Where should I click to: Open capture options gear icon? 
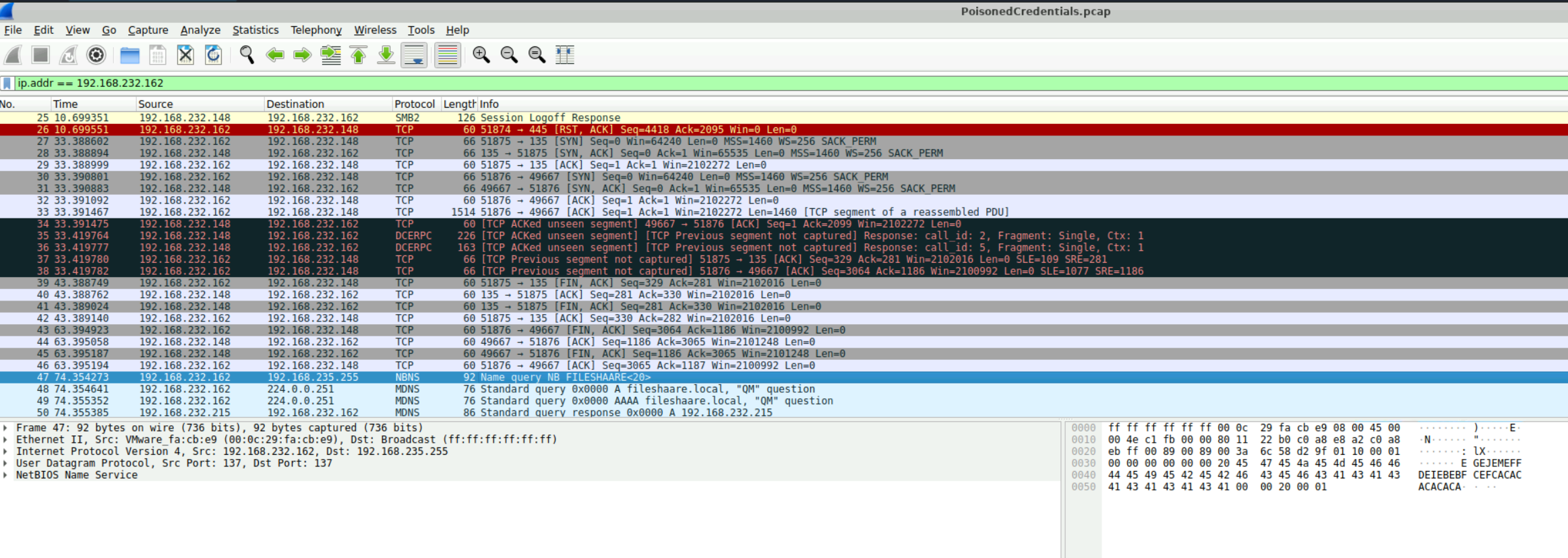pyautogui.click(x=96, y=55)
